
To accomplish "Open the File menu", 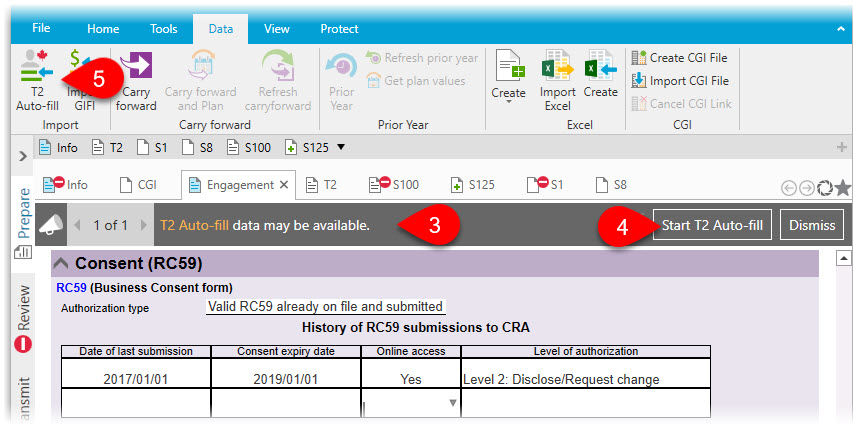I will [x=41, y=28].
